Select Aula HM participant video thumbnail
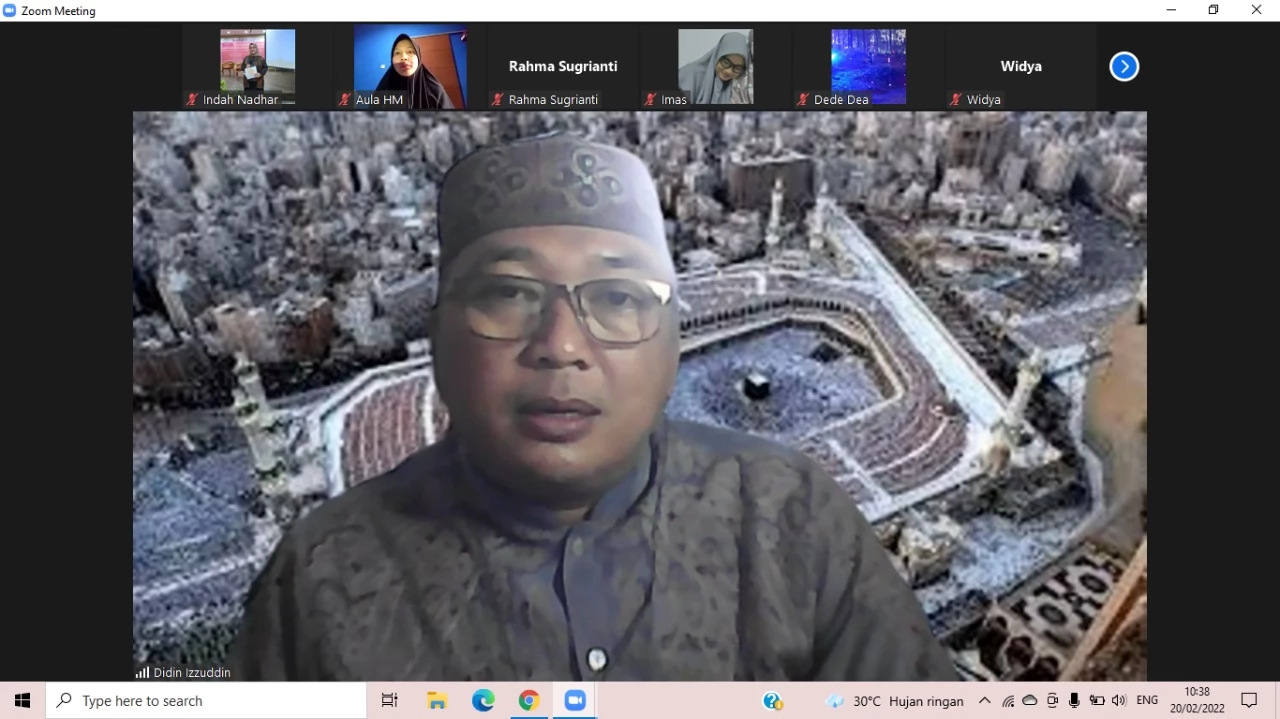The image size is (1280, 719). pos(410,67)
